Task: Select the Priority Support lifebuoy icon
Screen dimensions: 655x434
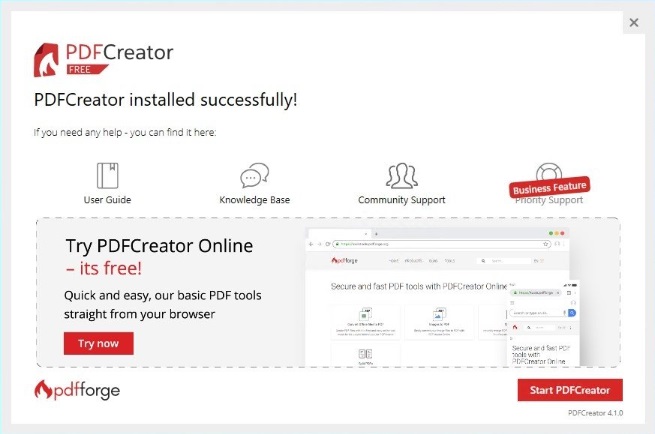Action: [547, 170]
